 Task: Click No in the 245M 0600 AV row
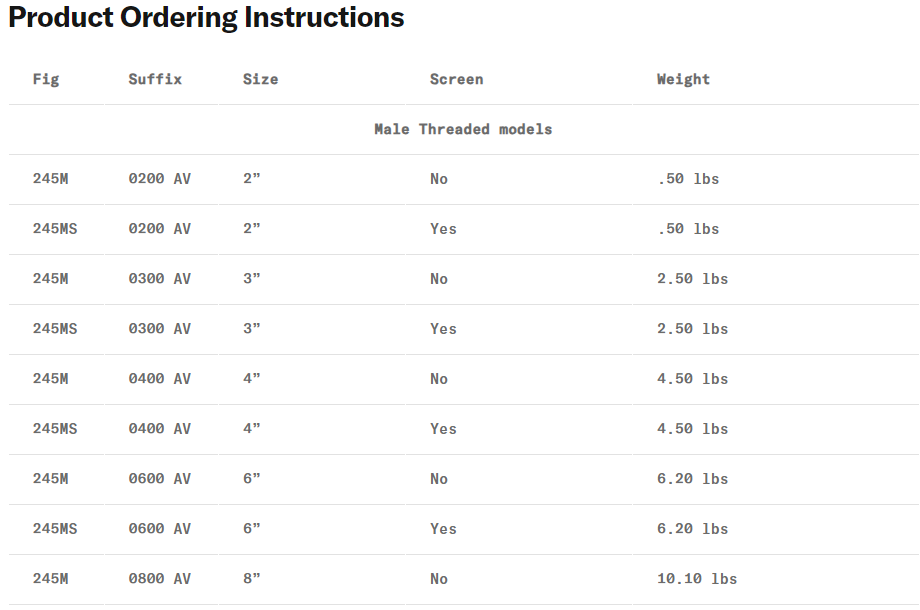tap(439, 479)
